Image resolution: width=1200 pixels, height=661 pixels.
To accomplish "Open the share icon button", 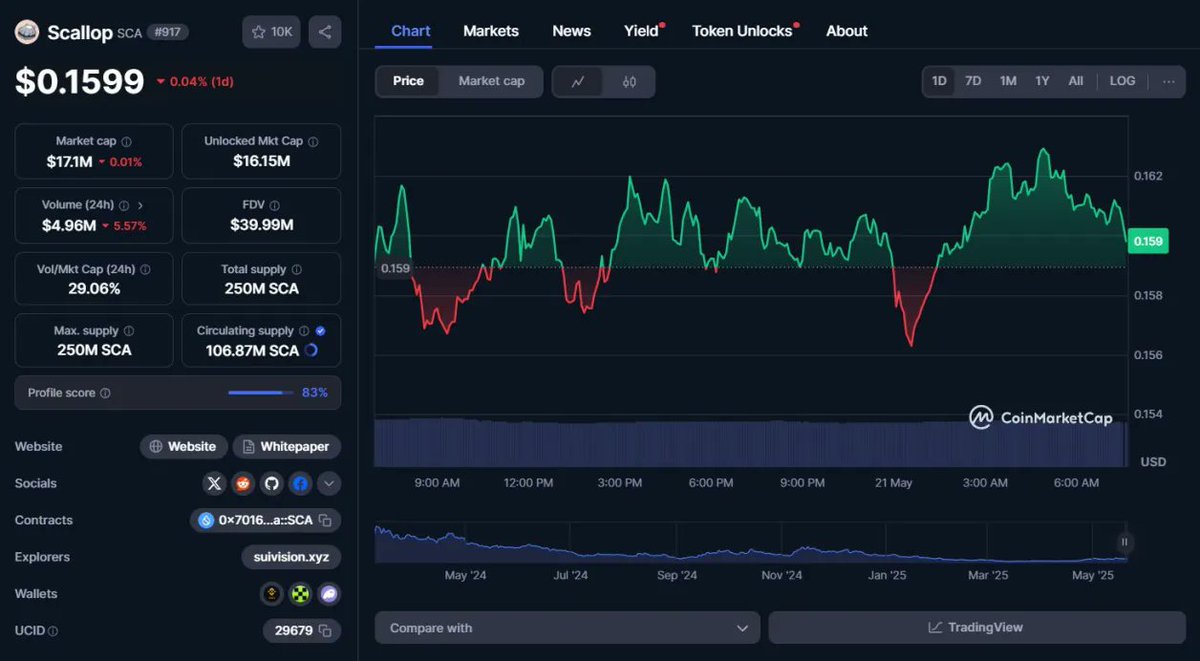I will tap(325, 32).
